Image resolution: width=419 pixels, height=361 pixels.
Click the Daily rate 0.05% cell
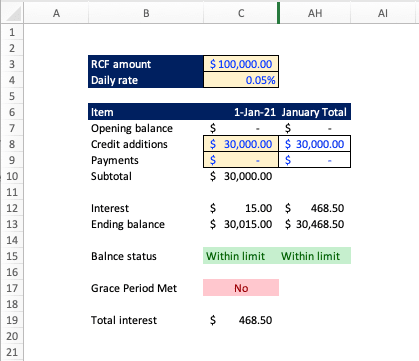pyautogui.click(x=241, y=80)
